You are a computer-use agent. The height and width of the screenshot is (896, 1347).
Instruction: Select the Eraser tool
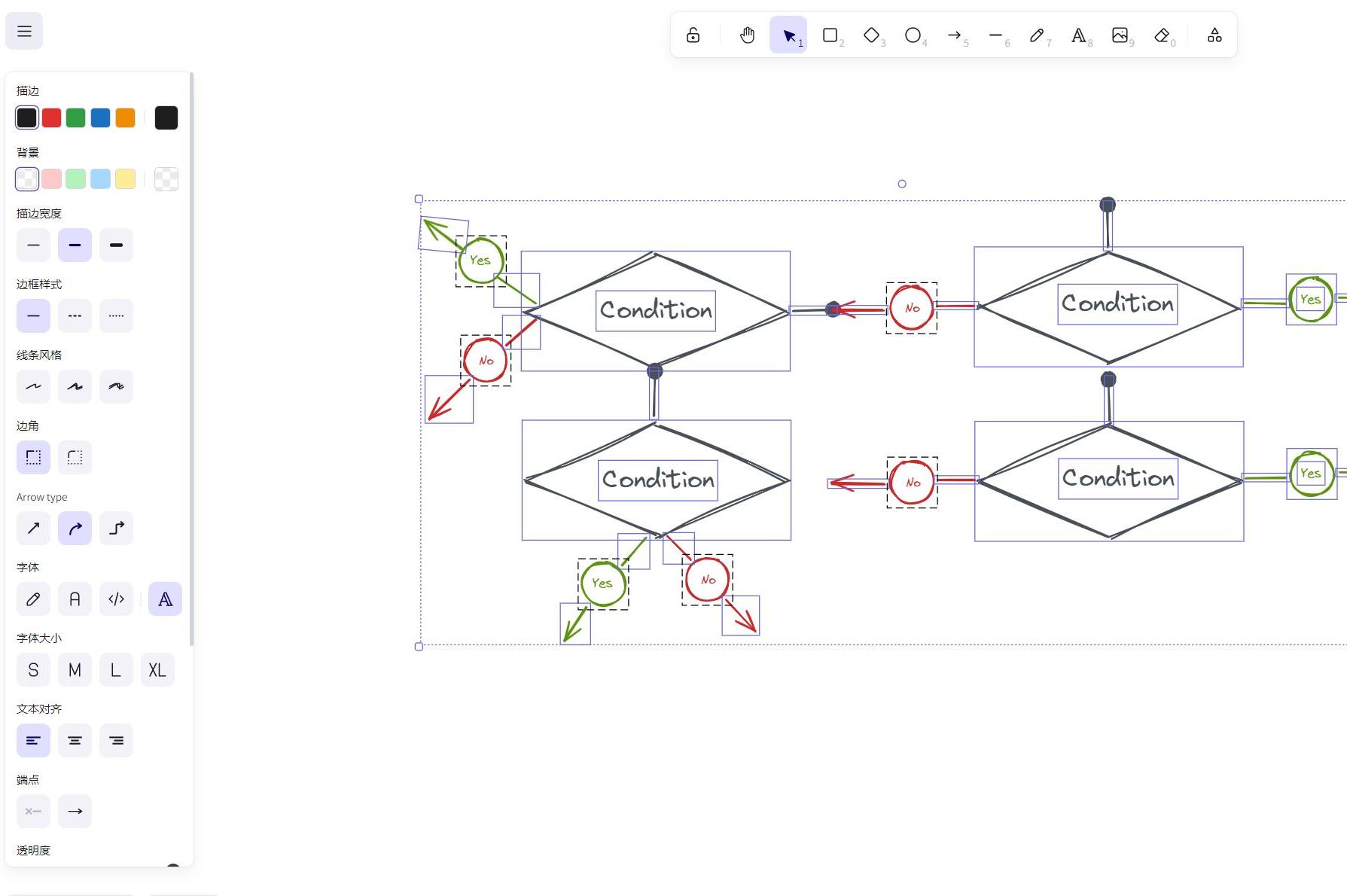pyautogui.click(x=1162, y=35)
